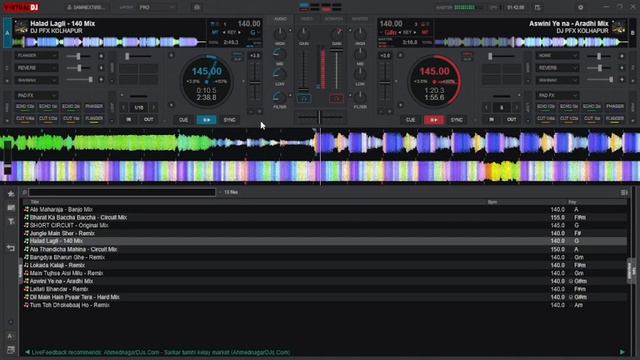Click the right deck FILTER knob

tap(360, 97)
